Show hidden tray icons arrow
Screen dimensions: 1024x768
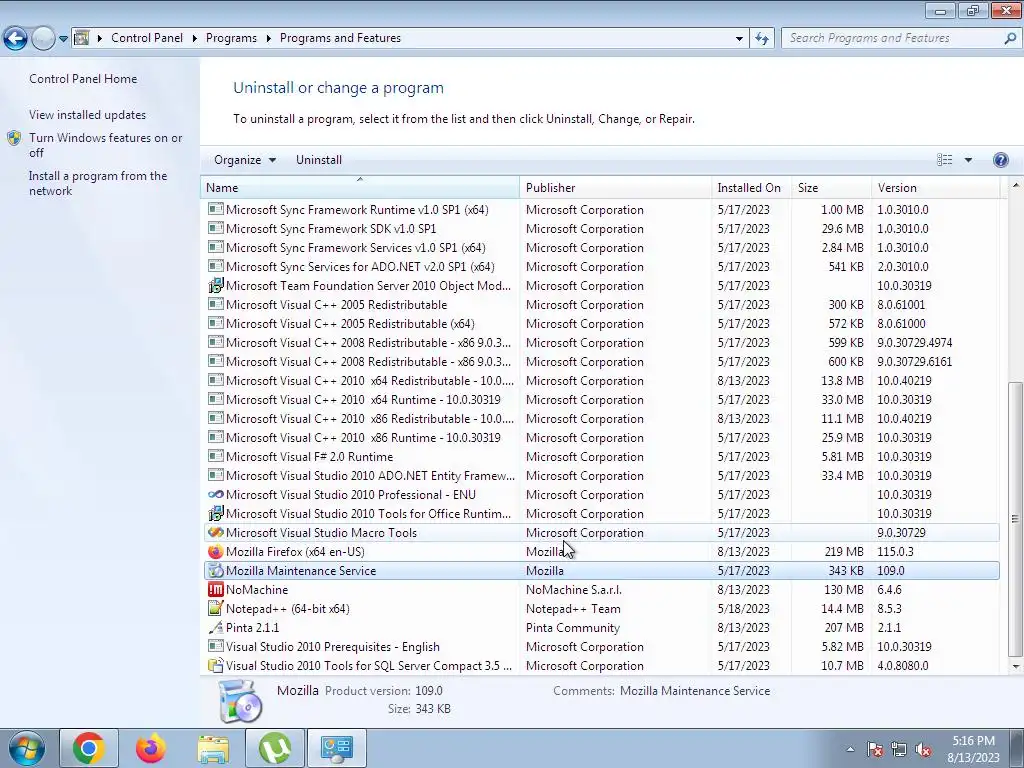coord(850,749)
